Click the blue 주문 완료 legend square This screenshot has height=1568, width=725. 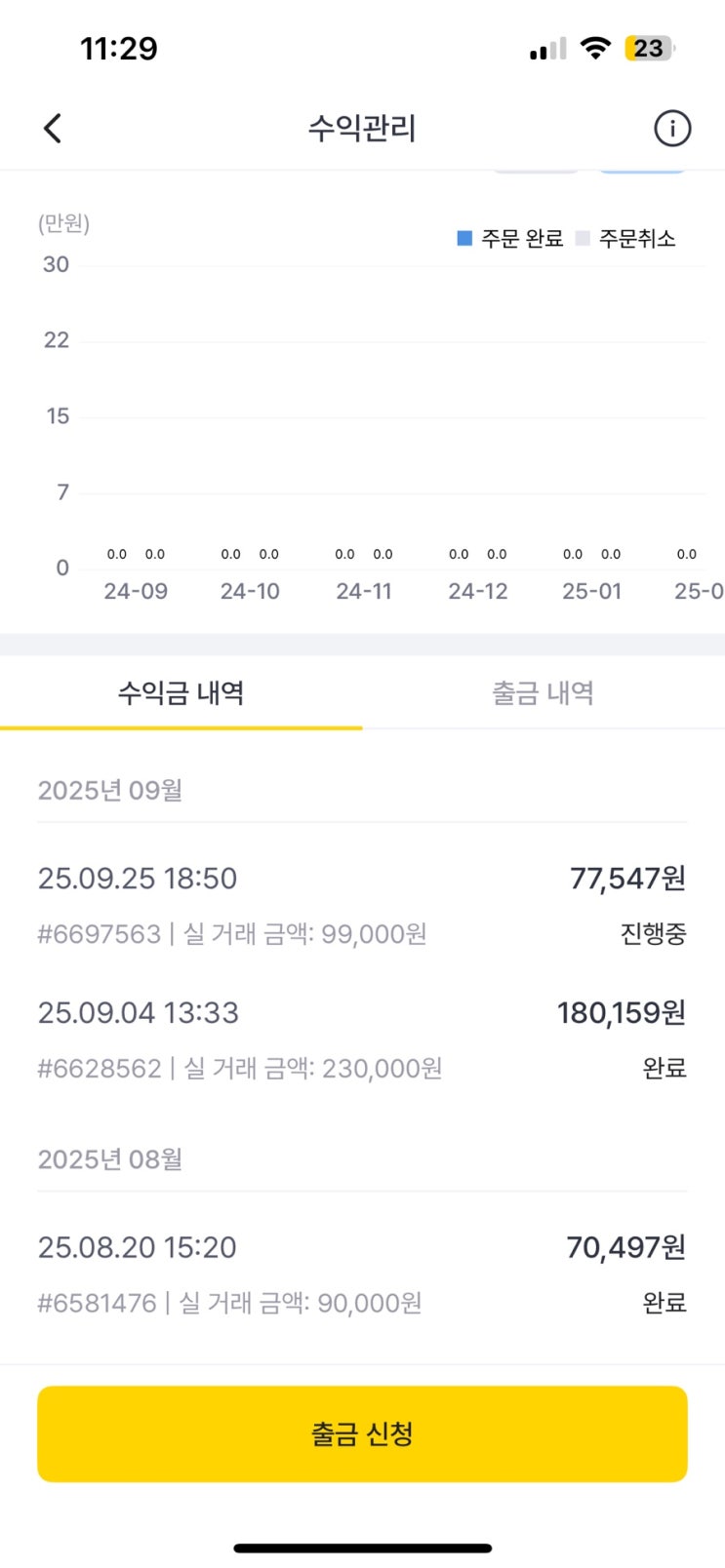tap(464, 238)
